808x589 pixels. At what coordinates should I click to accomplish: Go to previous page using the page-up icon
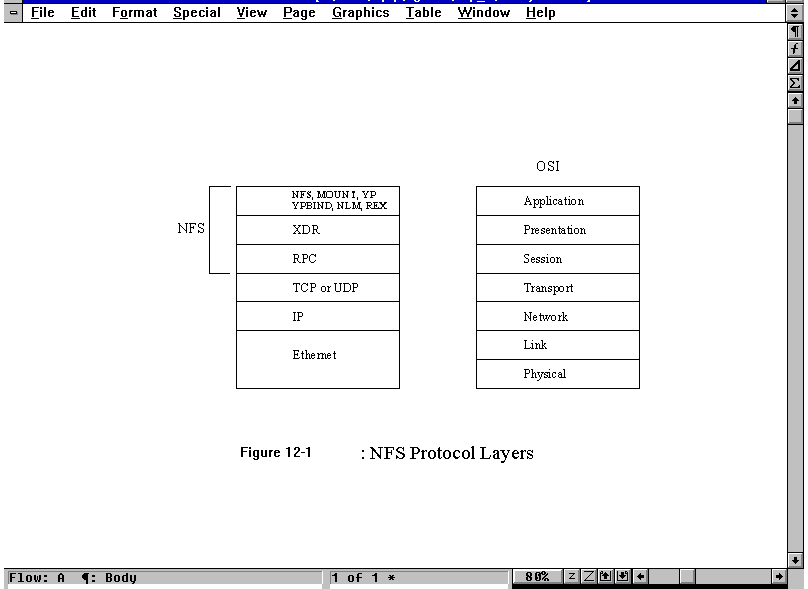pyautogui.click(x=606, y=577)
